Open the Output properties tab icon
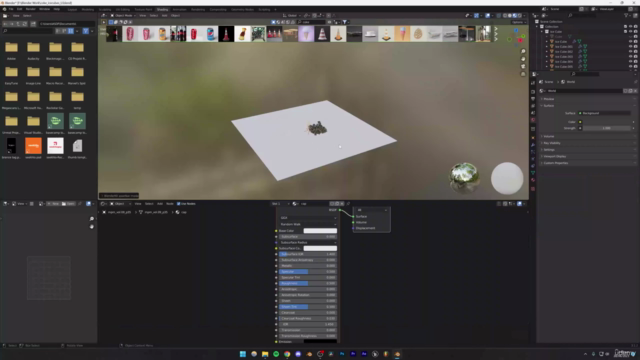 click(533, 99)
